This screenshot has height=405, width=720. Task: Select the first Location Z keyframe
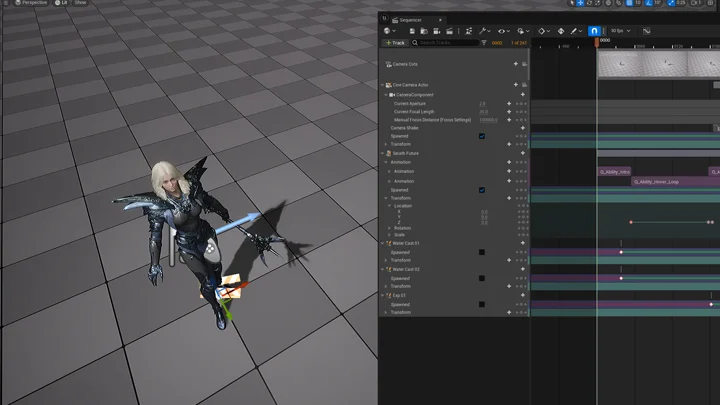631,222
